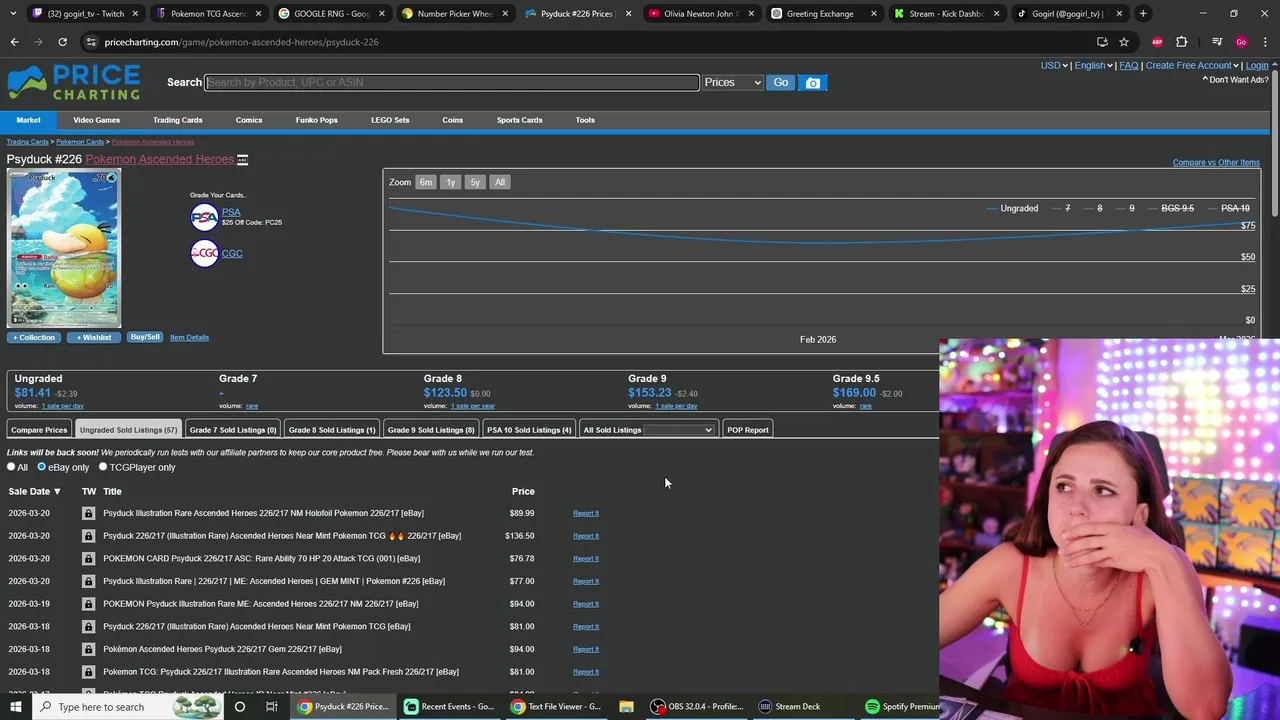Select eBay only radio button
The image size is (1280, 720).
[x=41, y=467]
